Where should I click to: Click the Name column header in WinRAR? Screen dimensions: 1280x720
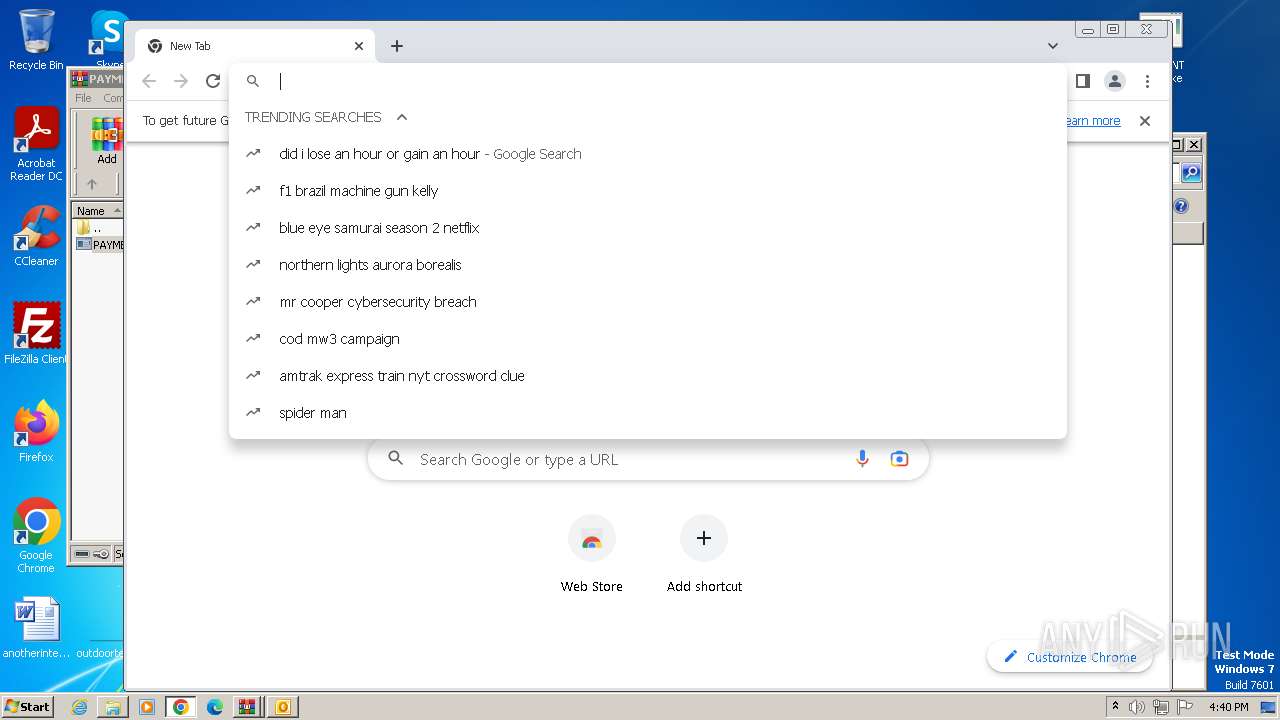pos(97,210)
